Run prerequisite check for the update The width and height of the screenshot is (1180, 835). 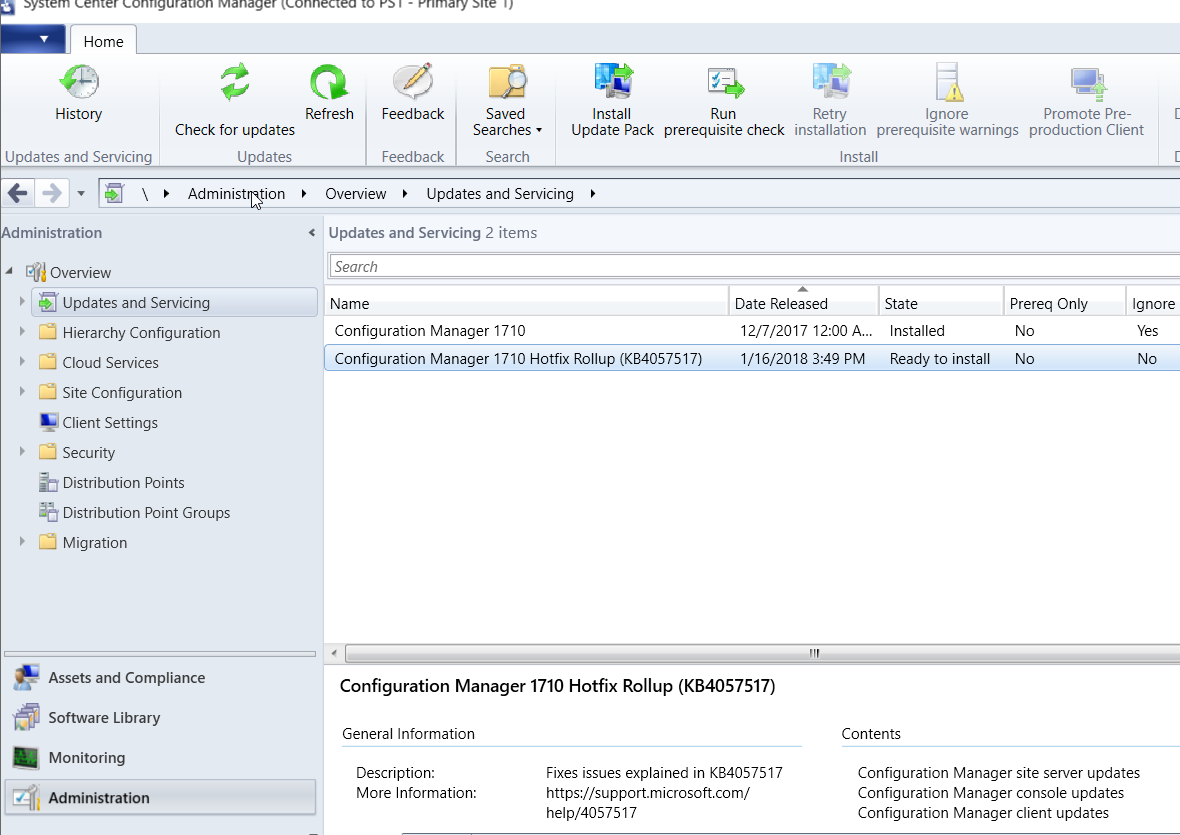pos(724,100)
